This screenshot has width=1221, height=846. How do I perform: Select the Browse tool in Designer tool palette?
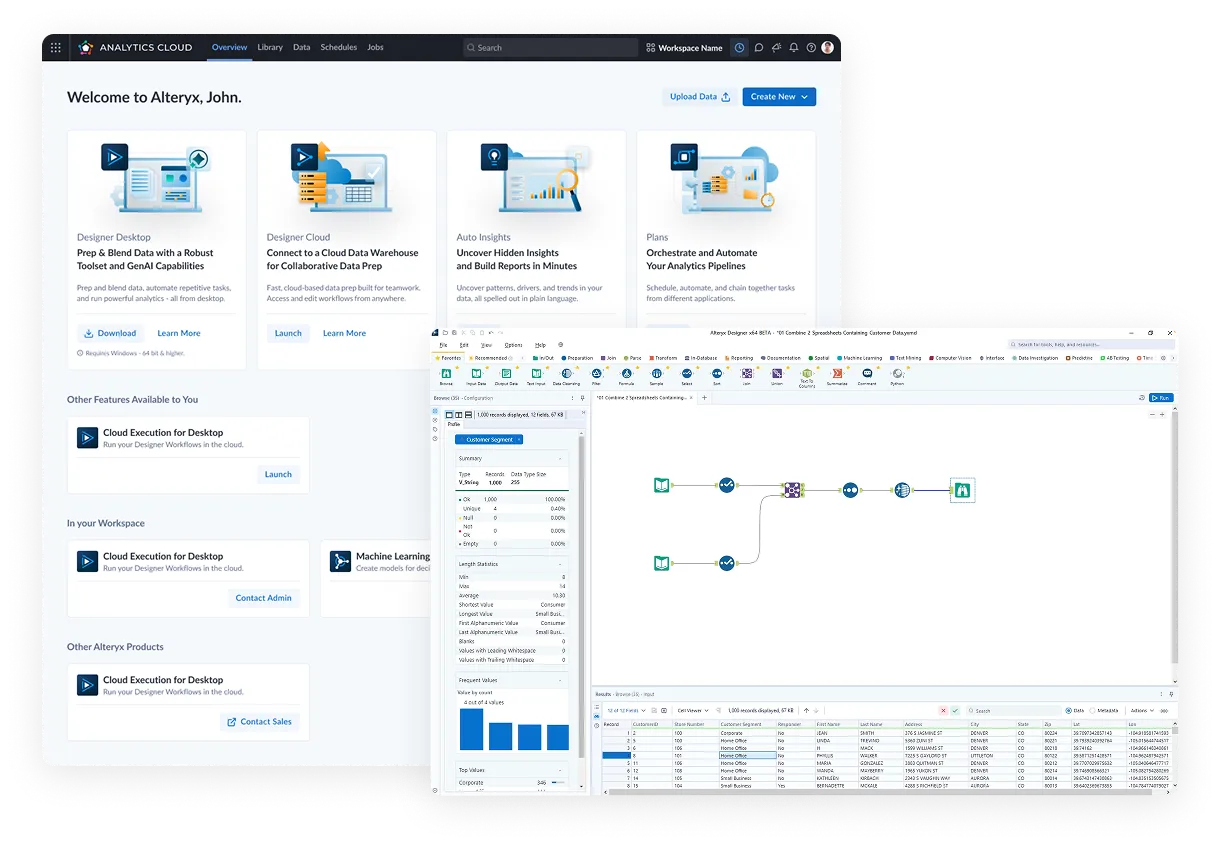(446, 376)
